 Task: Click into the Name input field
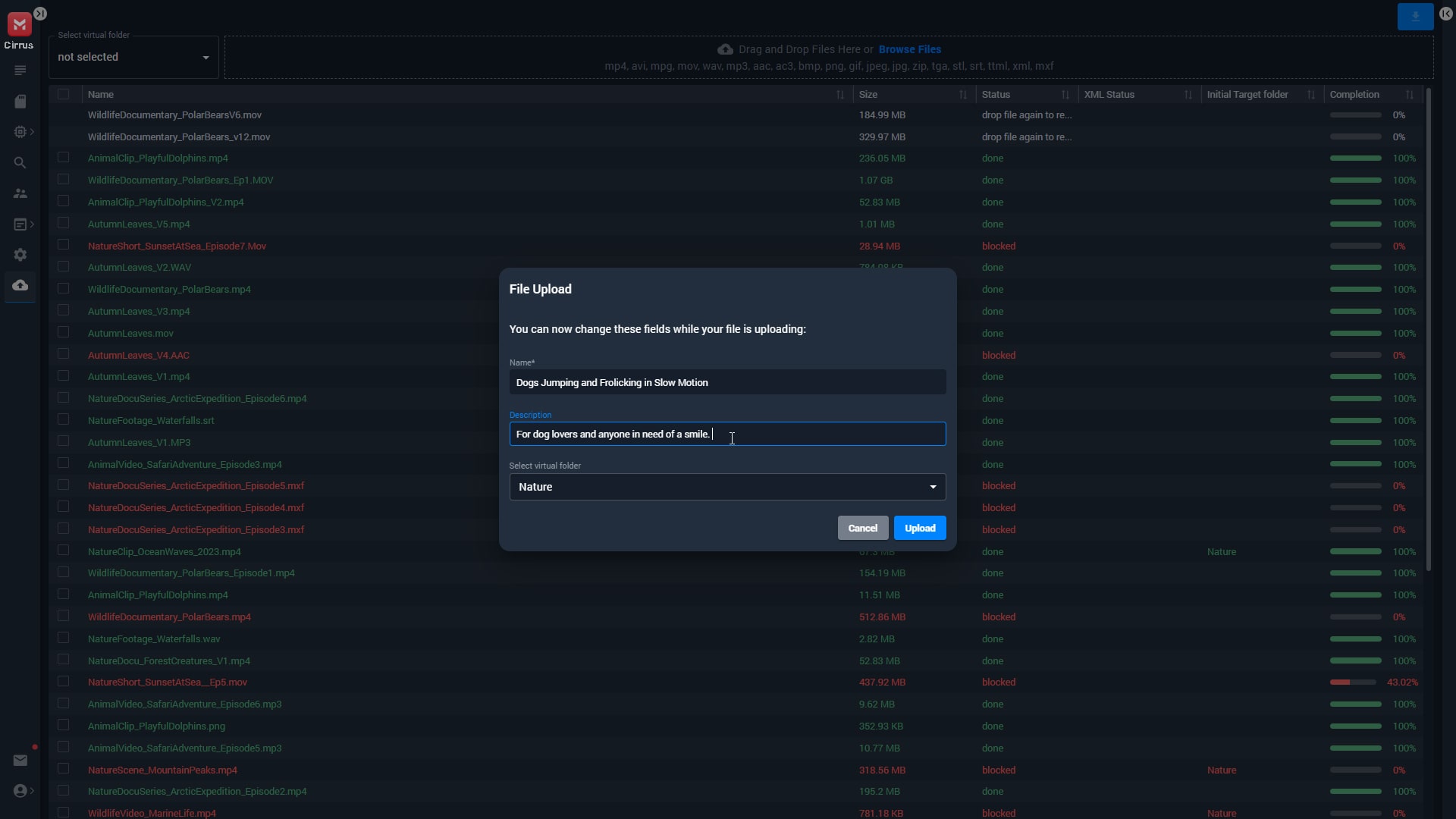[726, 383]
